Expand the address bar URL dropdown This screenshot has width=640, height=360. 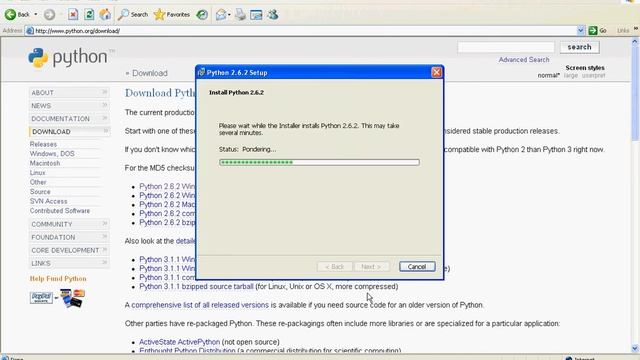pyautogui.click(x=581, y=31)
